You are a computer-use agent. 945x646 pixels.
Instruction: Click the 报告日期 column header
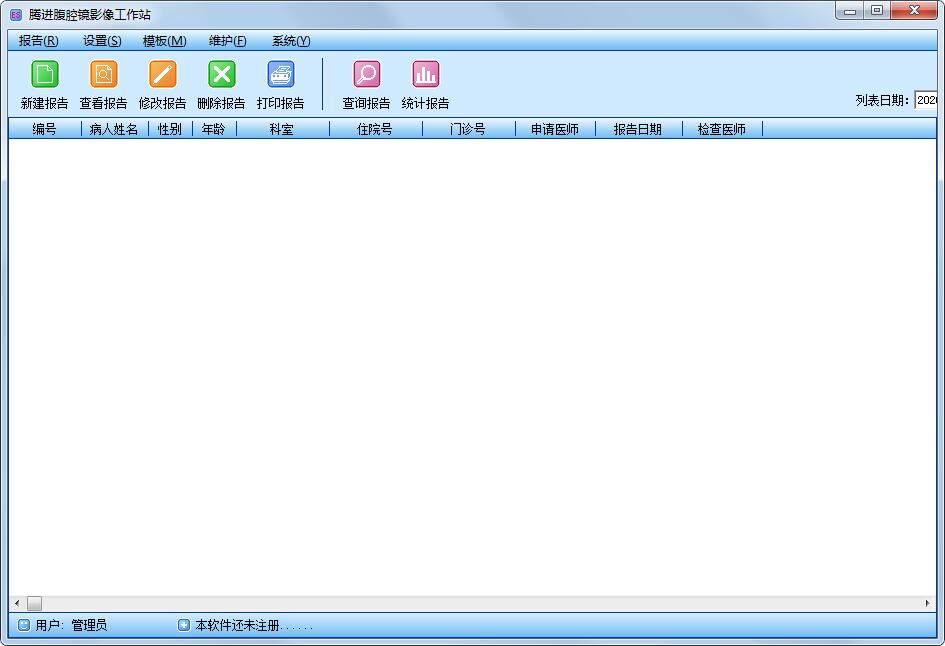pos(638,129)
